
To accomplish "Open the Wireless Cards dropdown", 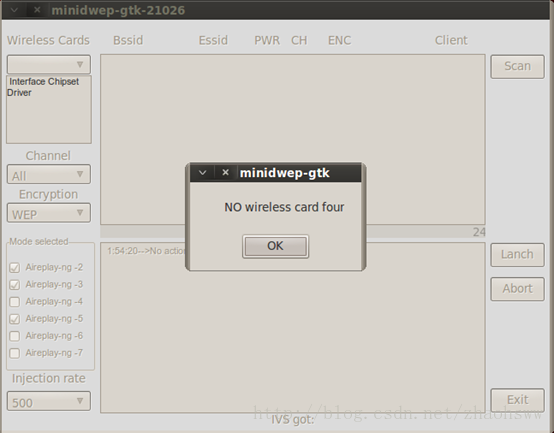I will pos(49,65).
